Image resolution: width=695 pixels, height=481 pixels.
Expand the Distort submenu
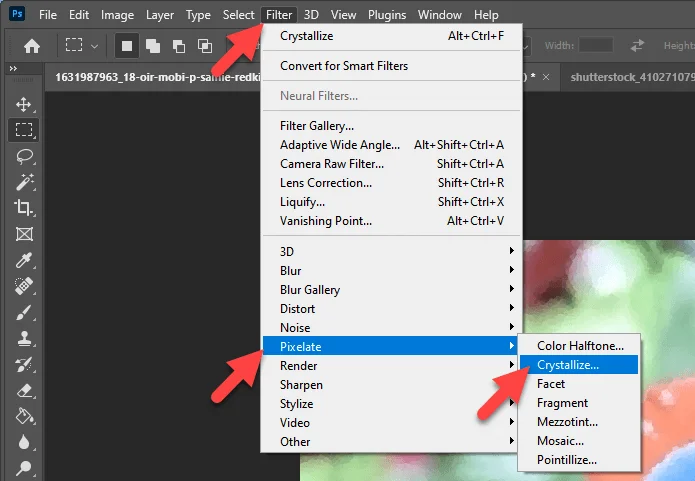pos(390,309)
